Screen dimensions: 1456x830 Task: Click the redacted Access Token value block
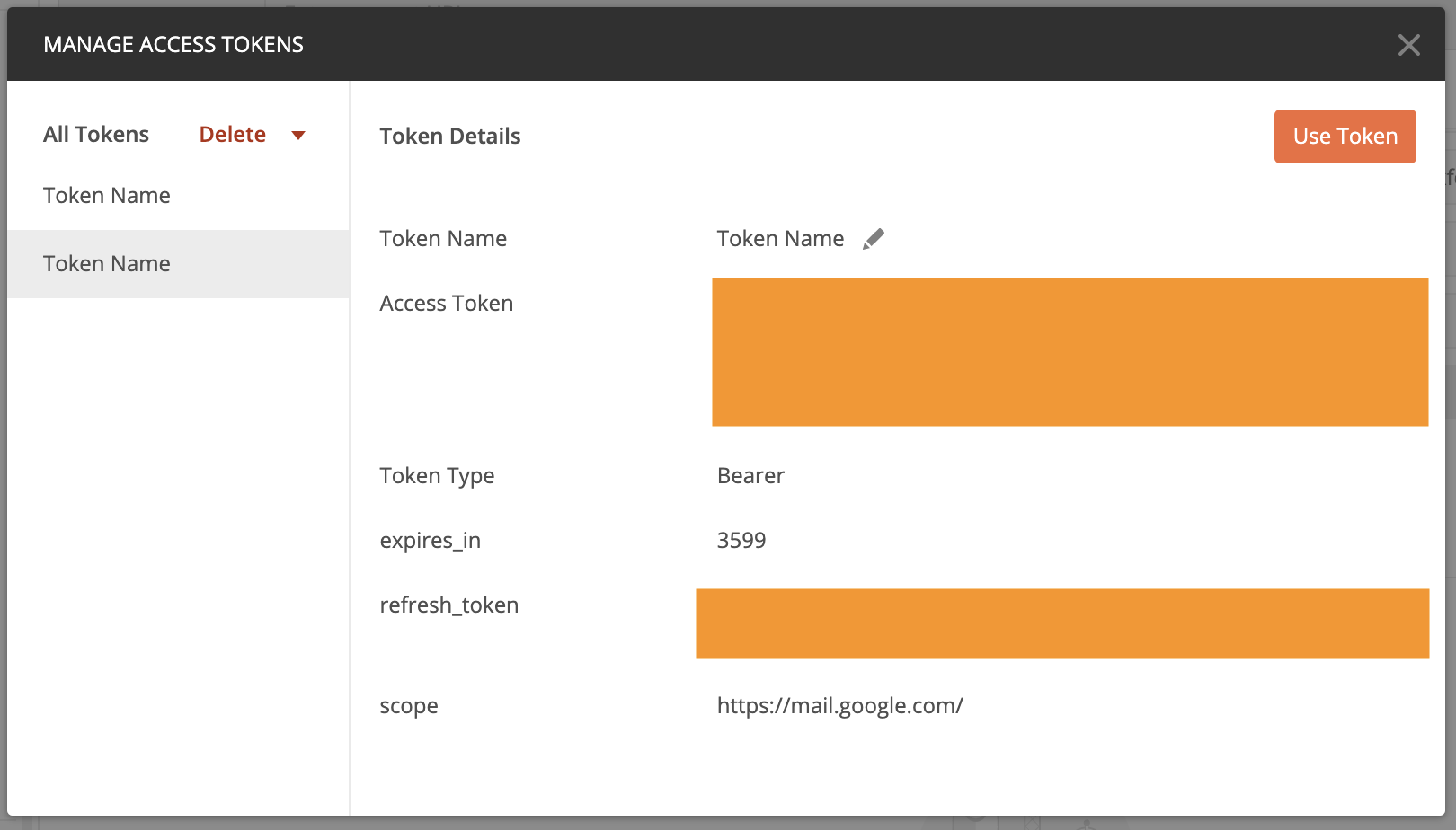pyautogui.click(x=1070, y=352)
